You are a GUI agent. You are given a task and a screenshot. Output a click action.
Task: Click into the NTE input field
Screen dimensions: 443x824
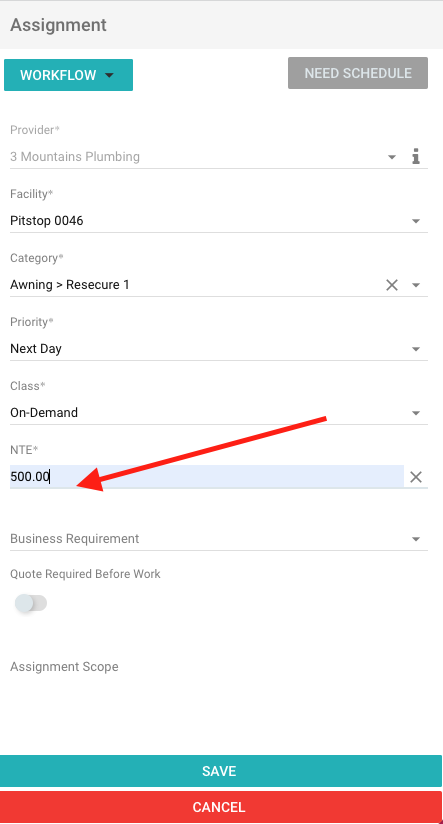(x=207, y=477)
